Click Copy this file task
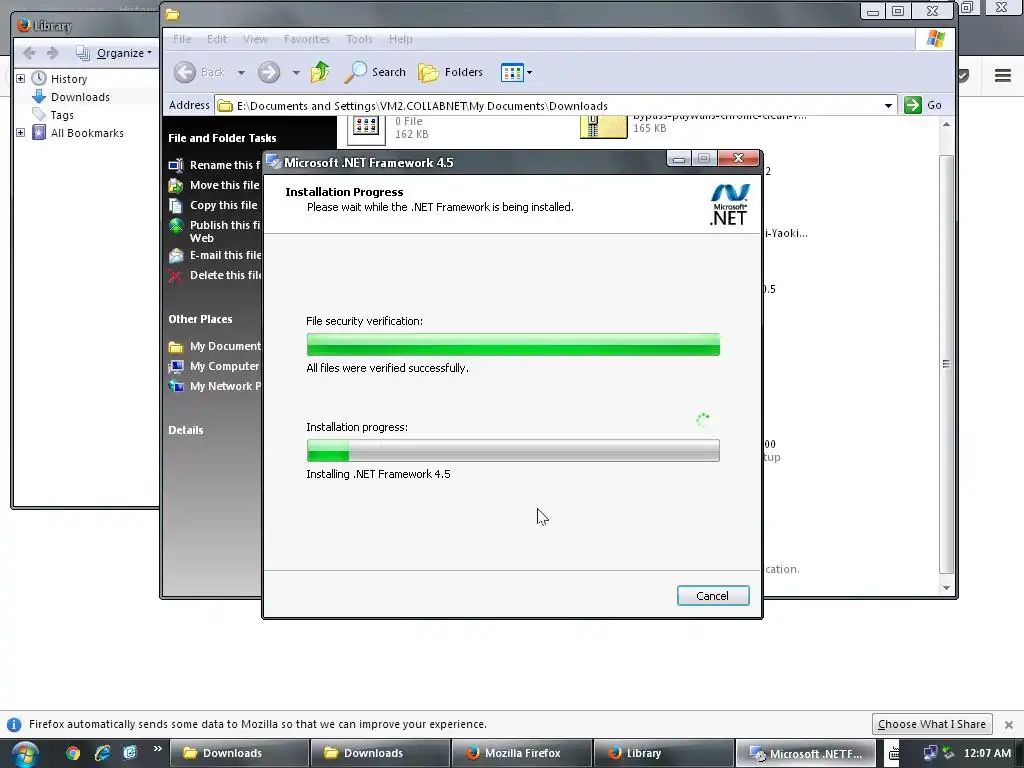Image resolution: width=1024 pixels, height=768 pixels. [213, 205]
